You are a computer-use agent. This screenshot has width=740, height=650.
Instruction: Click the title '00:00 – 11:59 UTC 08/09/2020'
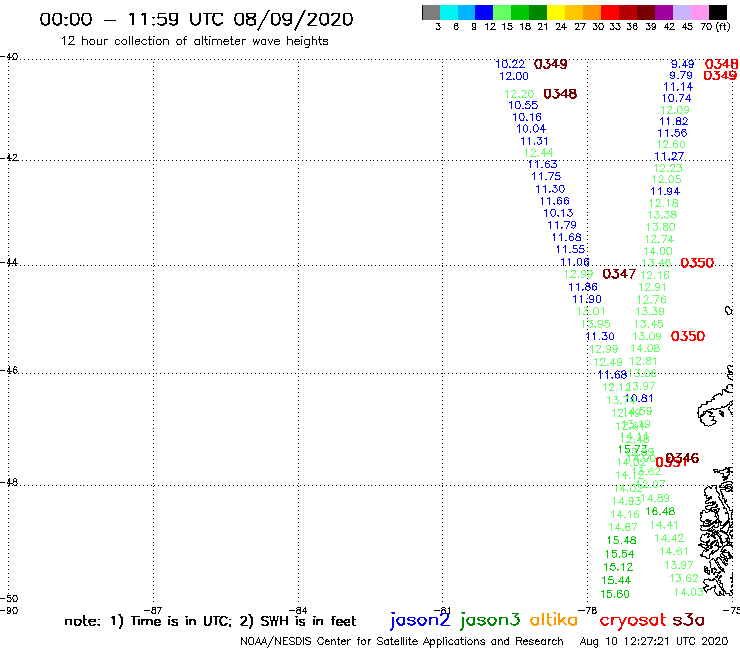click(196, 19)
